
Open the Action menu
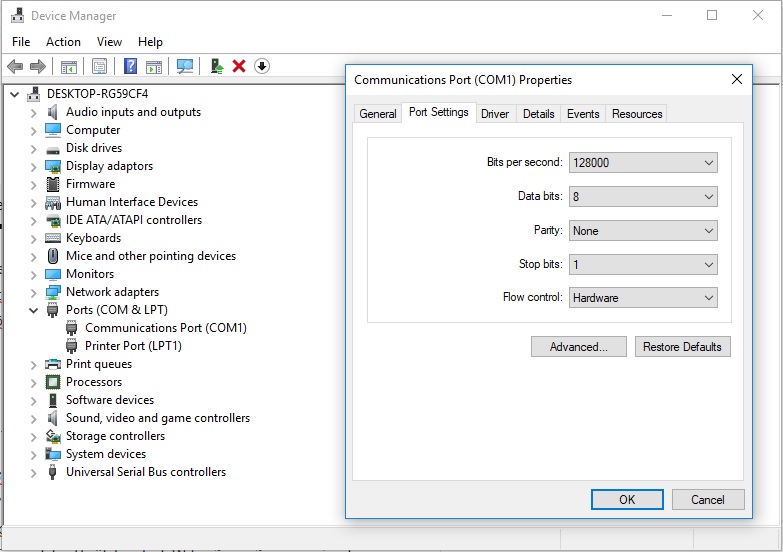(63, 42)
